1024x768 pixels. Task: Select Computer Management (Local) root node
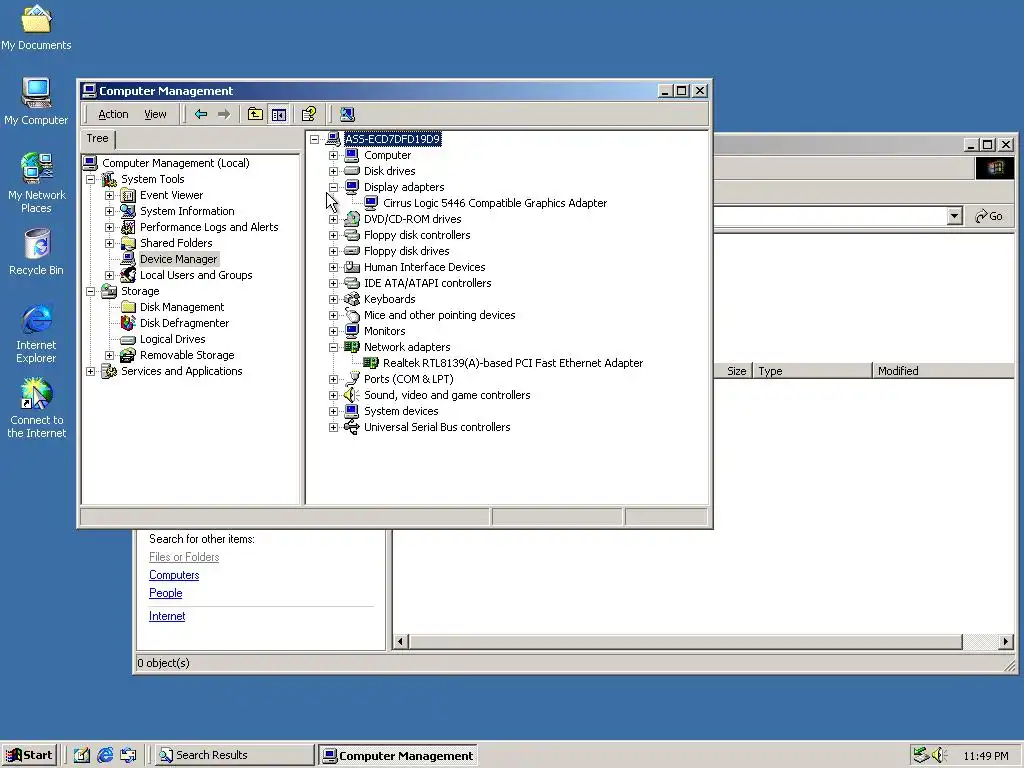[176, 163]
